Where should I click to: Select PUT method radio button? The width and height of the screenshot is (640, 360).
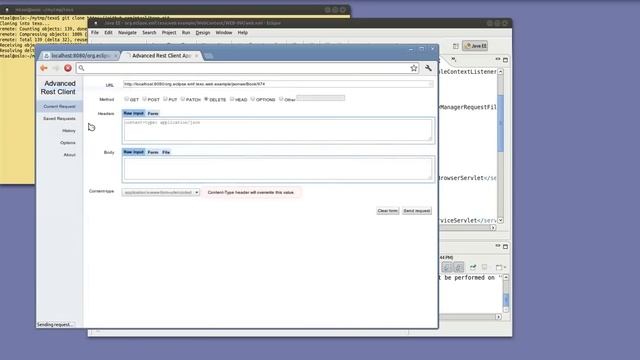(165, 99)
